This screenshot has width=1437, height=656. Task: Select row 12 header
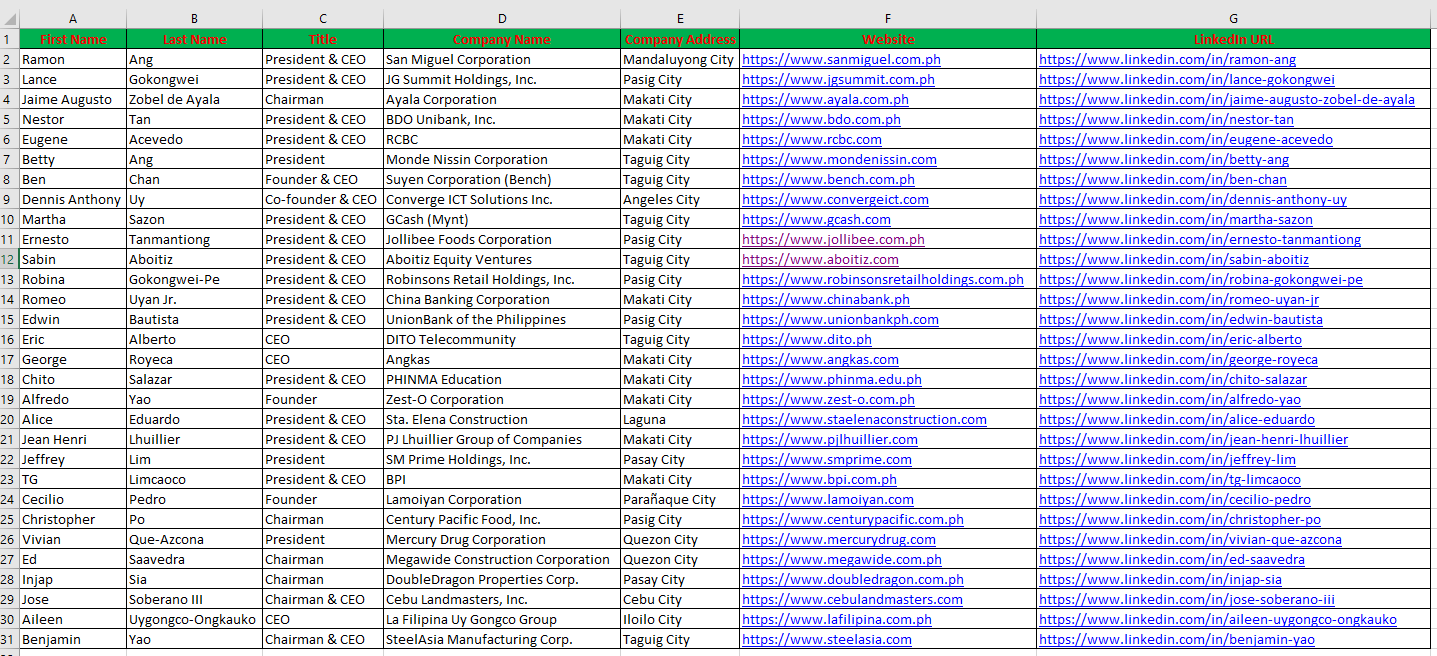tap(9, 259)
